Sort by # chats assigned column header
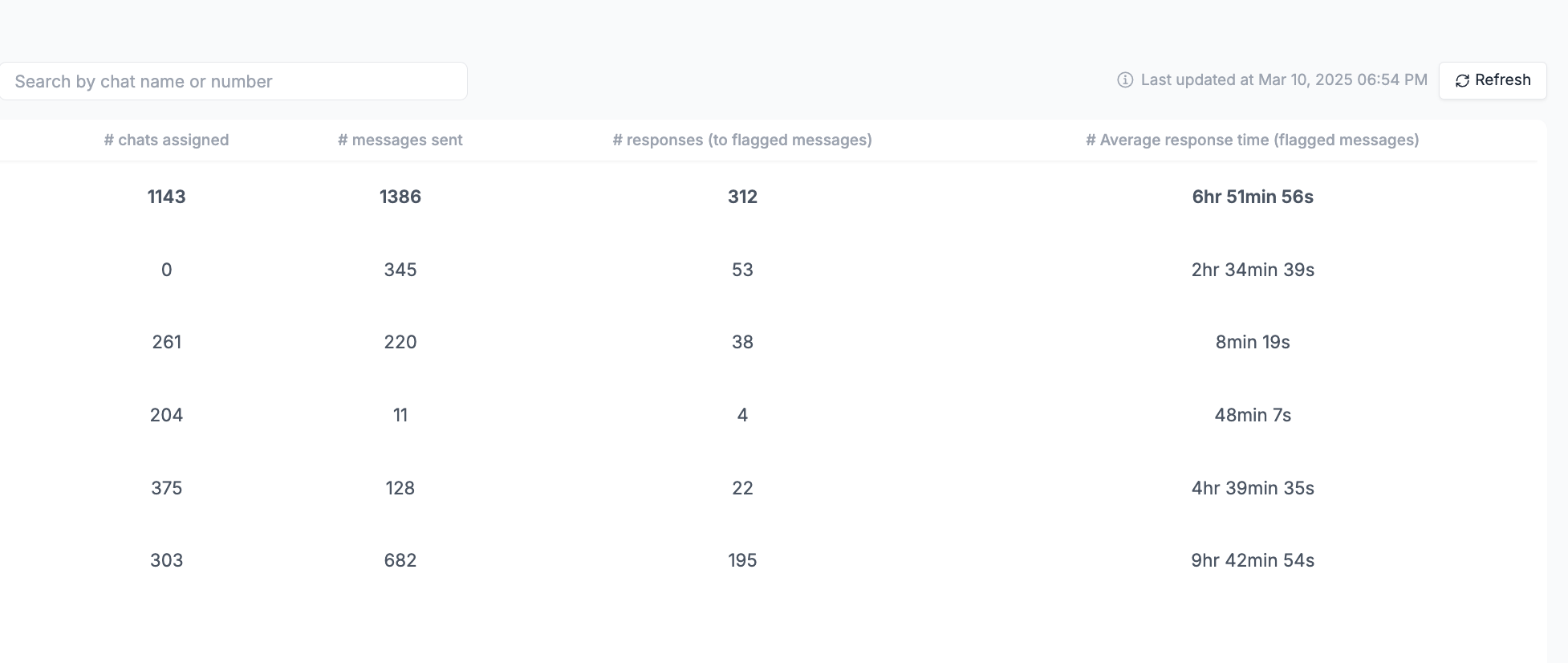This screenshot has height=663, width=1568. 166,140
